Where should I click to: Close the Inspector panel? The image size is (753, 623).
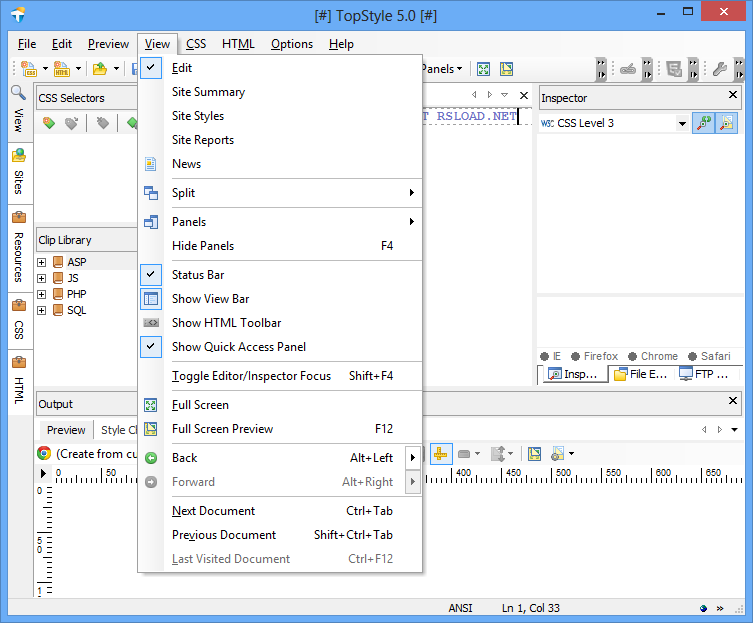(733, 95)
